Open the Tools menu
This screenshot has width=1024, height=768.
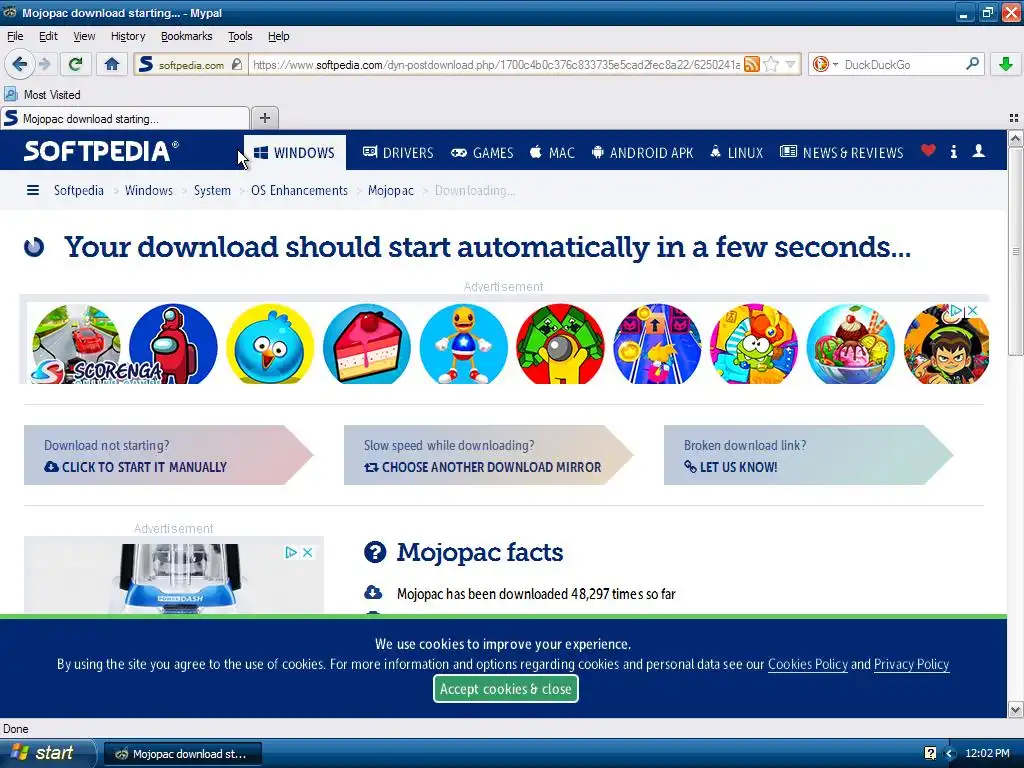[x=240, y=36]
